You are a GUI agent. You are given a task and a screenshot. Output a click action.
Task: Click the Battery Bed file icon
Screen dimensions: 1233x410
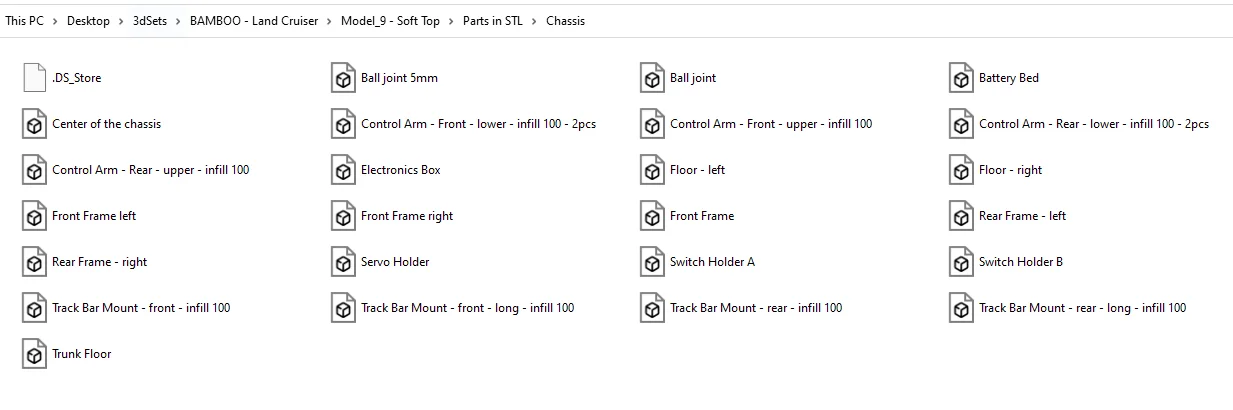tap(961, 78)
